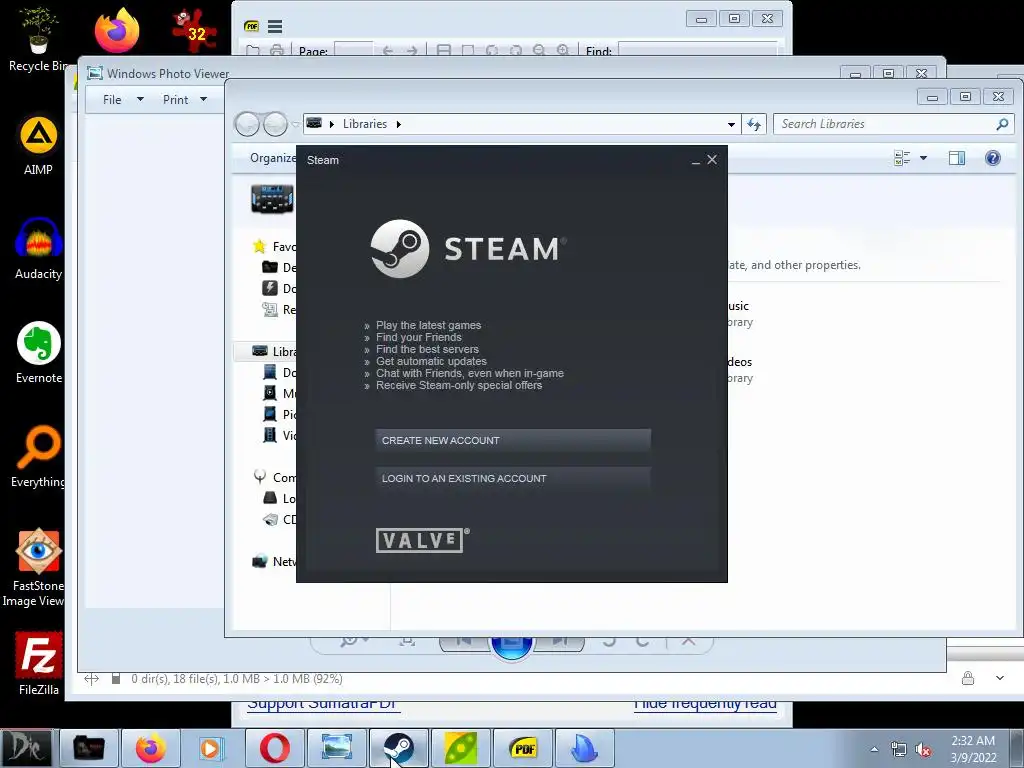The image size is (1024, 768).
Task: Switch to SumatraPDF on the taskbar
Action: 523,748
